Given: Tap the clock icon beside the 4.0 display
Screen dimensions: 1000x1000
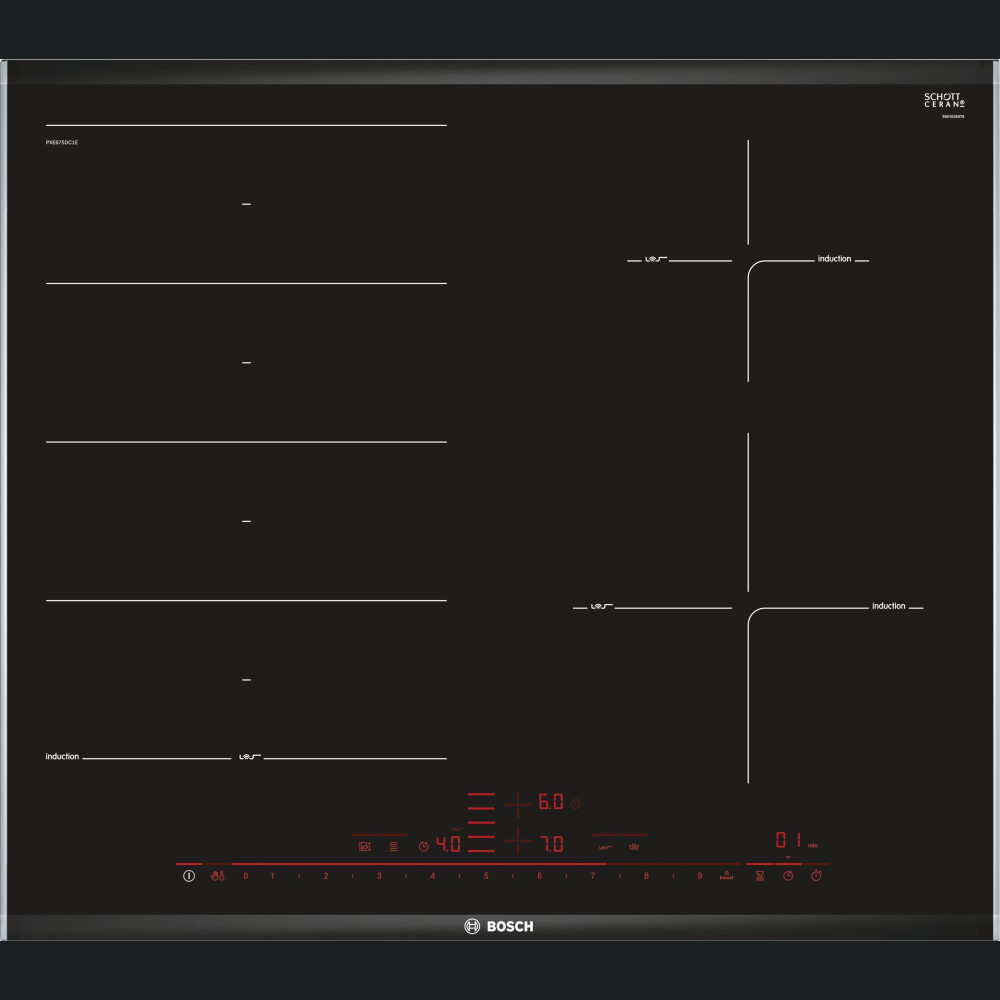Looking at the screenshot, I should pos(423,846).
